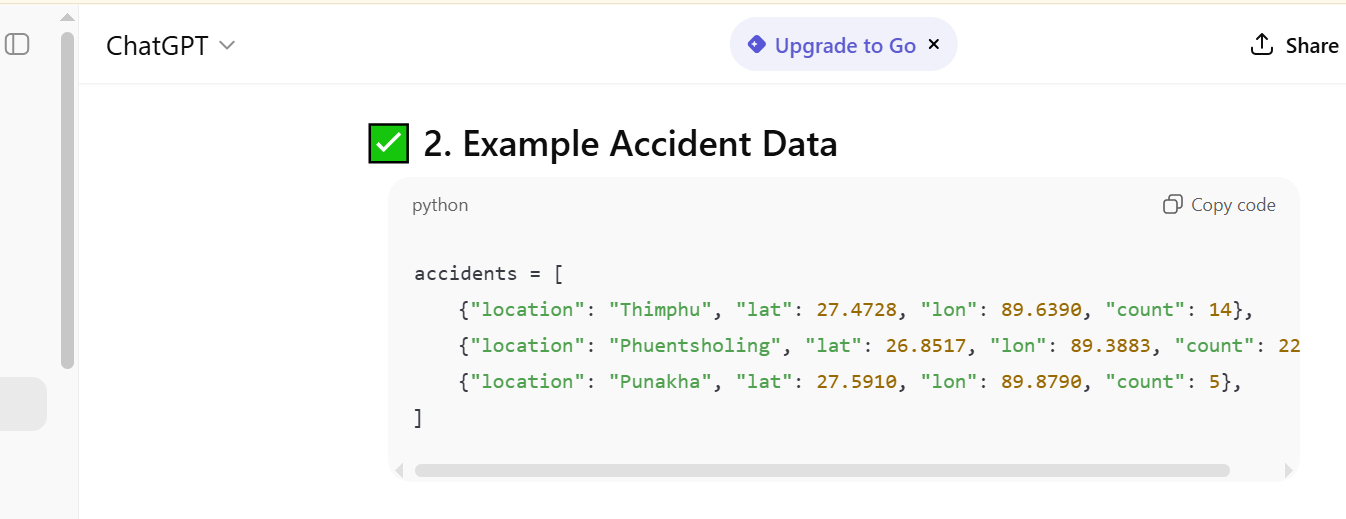Toggle the sidebar panel icon

click(x=18, y=44)
